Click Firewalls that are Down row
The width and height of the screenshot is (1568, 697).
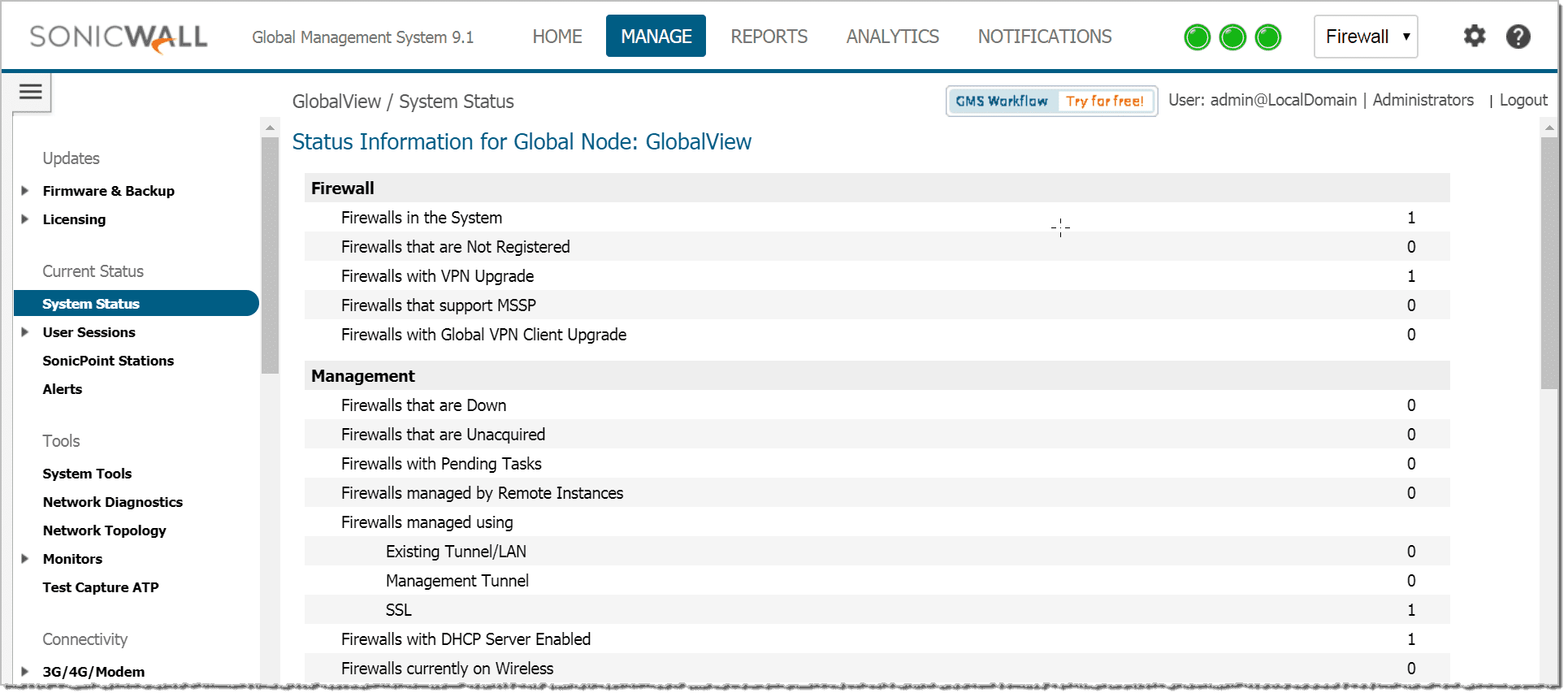pos(877,405)
